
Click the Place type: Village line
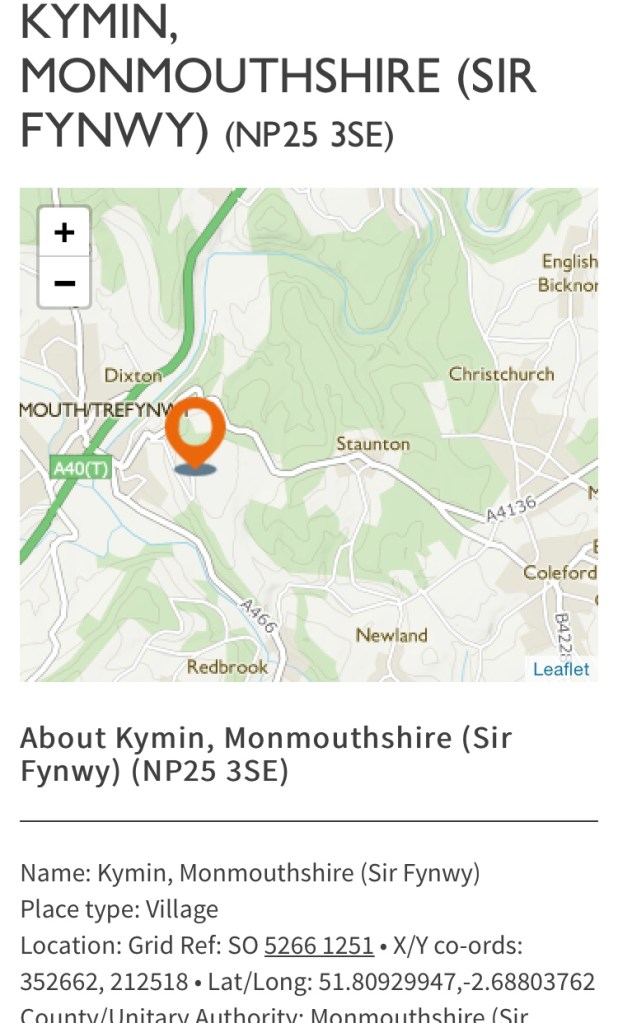(x=119, y=909)
